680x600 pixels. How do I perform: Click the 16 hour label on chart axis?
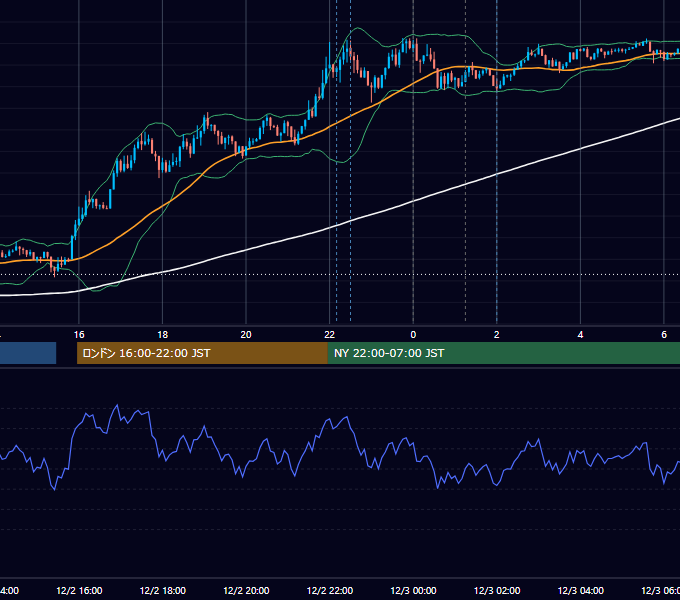coord(79,334)
